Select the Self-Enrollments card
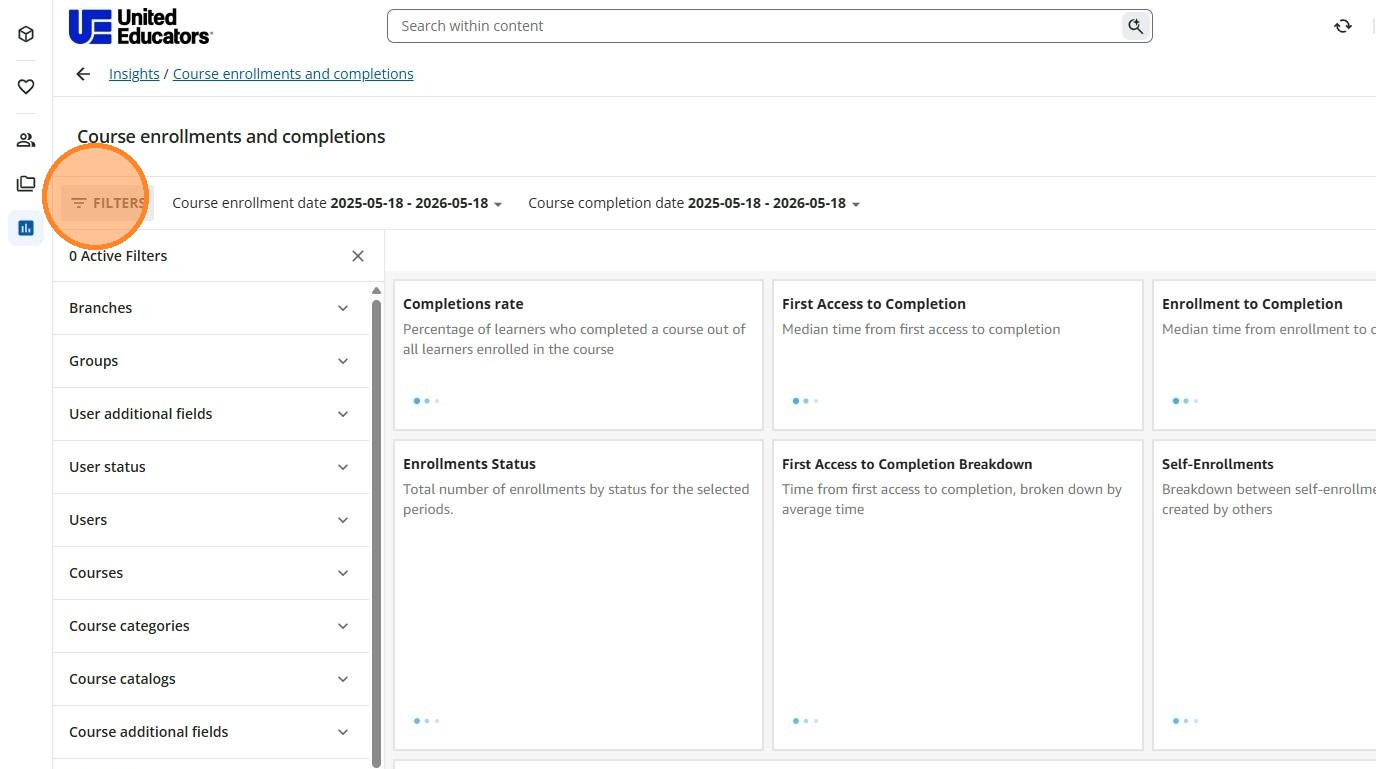Image resolution: width=1376 pixels, height=769 pixels. [1265, 595]
